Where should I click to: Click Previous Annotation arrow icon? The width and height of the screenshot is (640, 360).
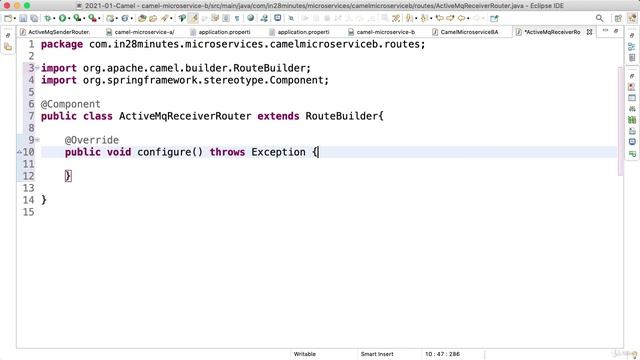(424, 18)
